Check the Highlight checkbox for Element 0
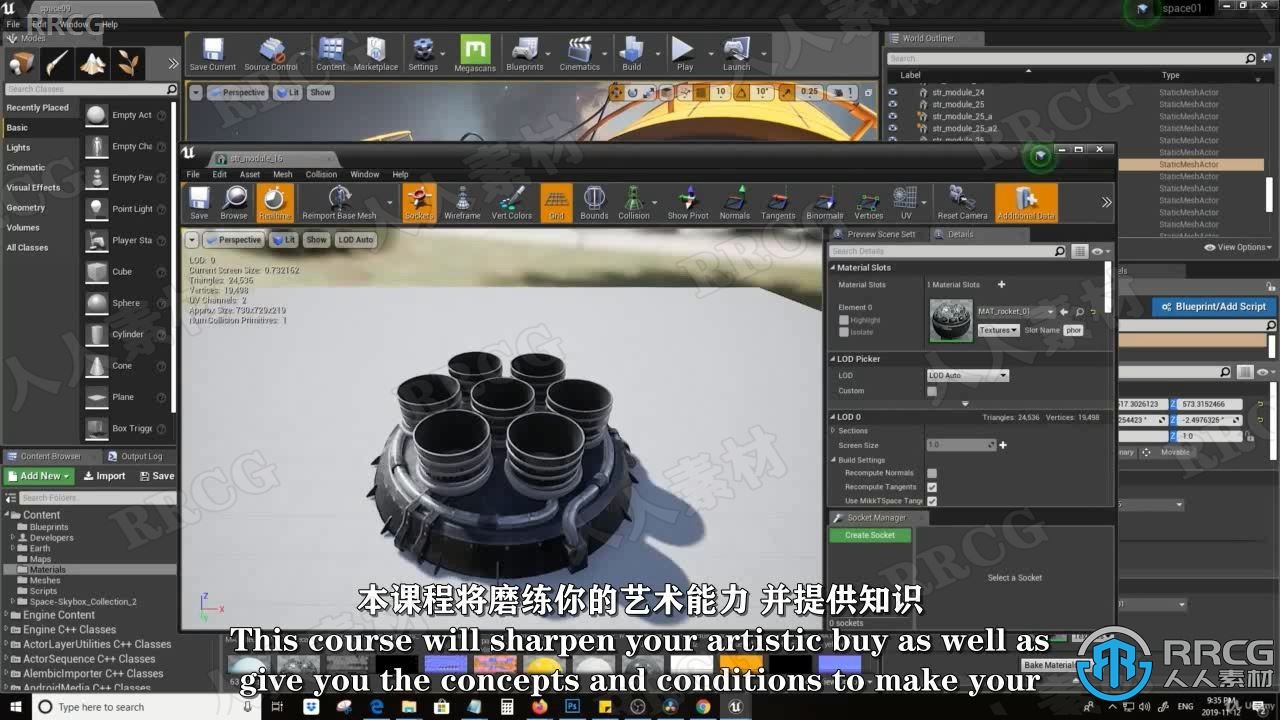Screen dimensions: 1280x720 [x=844, y=320]
